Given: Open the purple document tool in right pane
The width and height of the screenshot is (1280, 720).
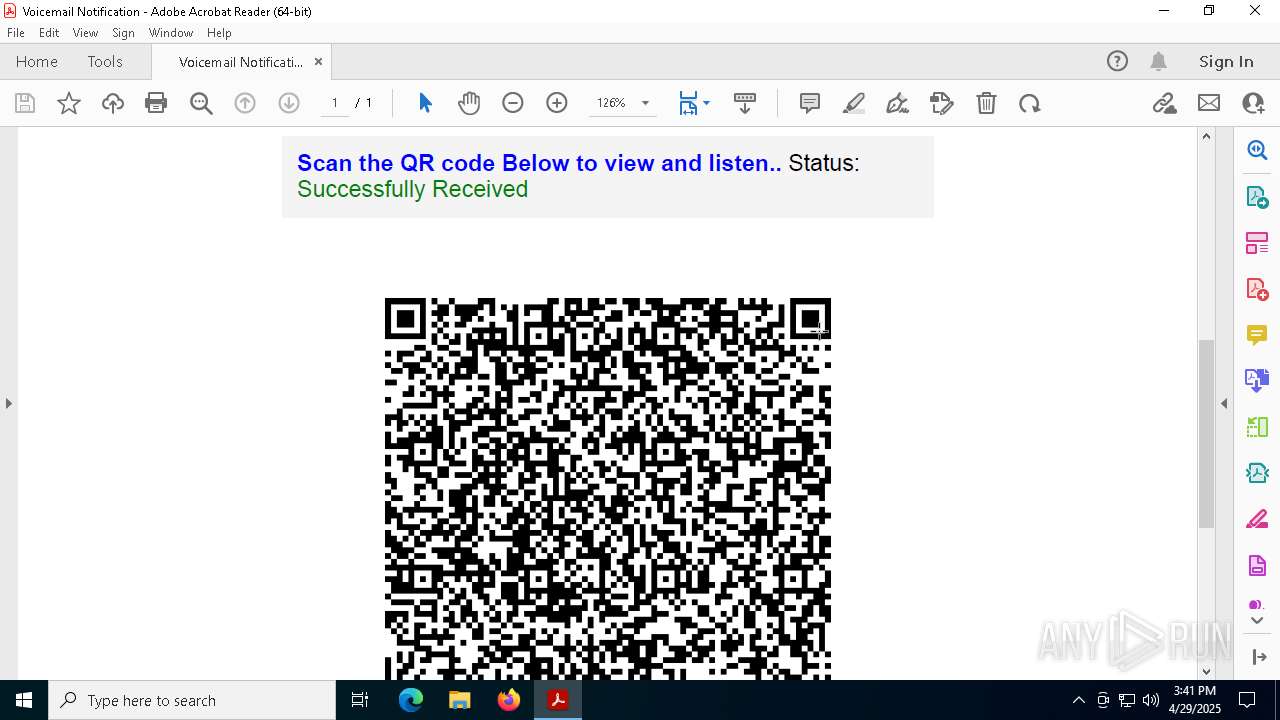Looking at the screenshot, I should tap(1257, 565).
